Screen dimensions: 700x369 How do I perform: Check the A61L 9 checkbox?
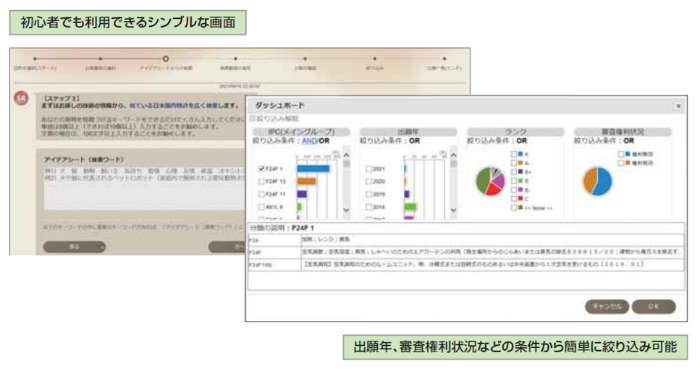pyautogui.click(x=262, y=207)
